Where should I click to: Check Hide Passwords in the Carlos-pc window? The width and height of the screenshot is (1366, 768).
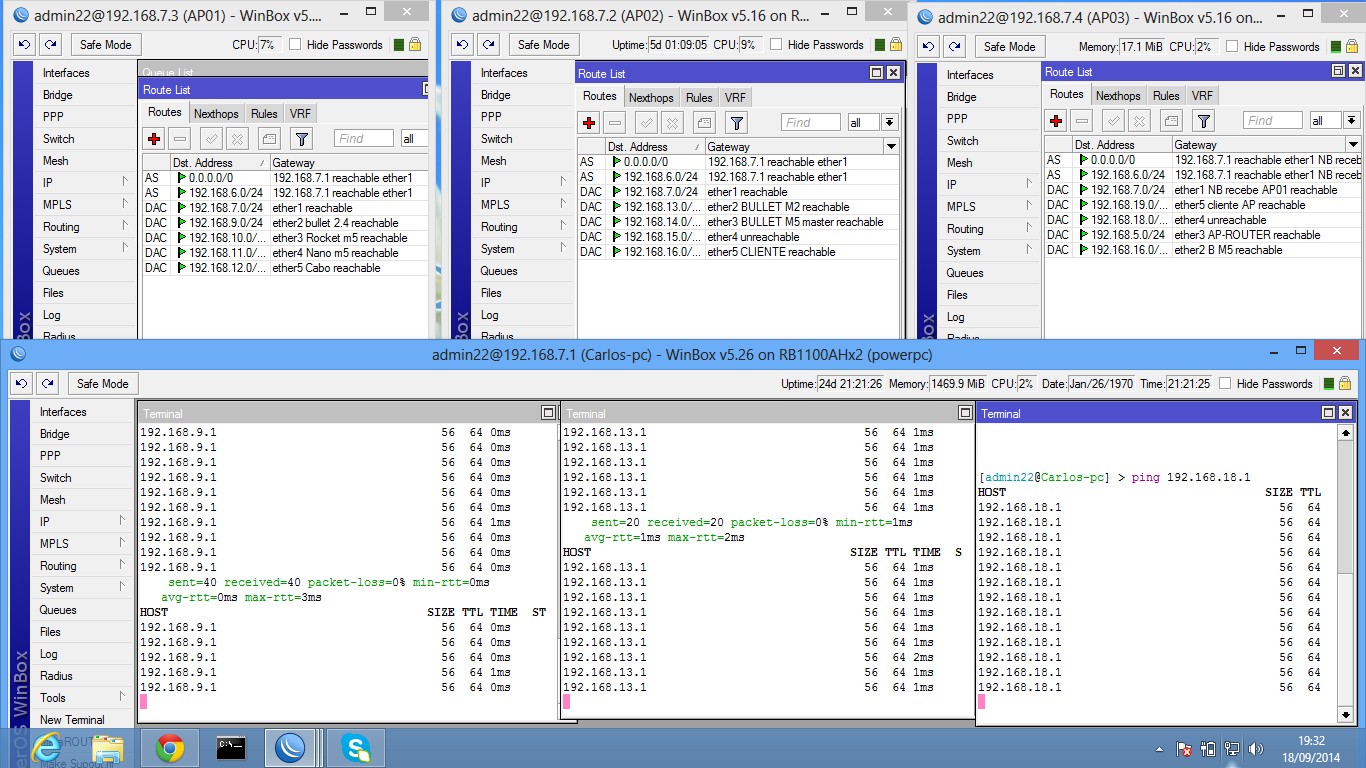[1225, 384]
